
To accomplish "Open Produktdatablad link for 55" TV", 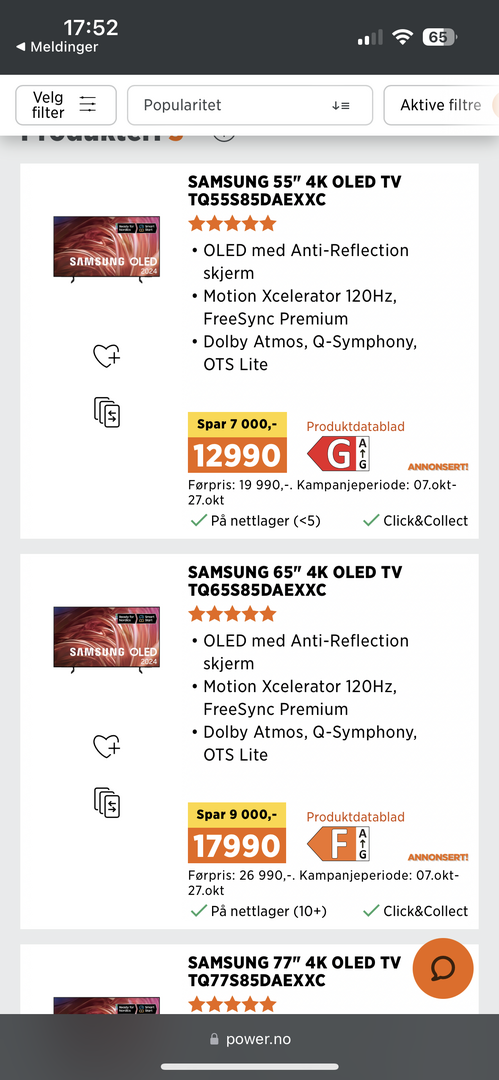I will coord(356,426).
